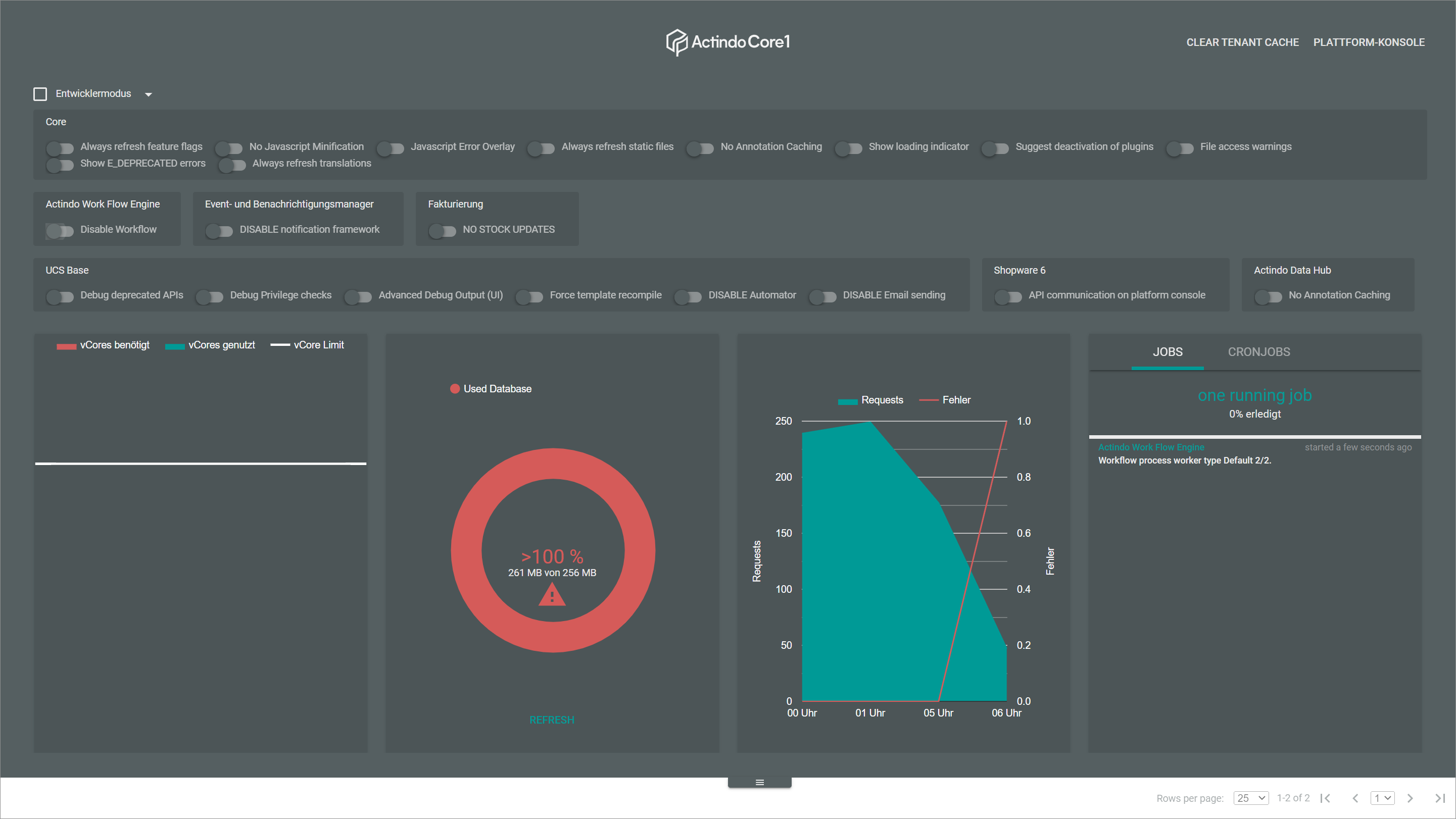Click CLEAR TENANT CACHE button
1456x819 pixels.
[x=1242, y=42]
